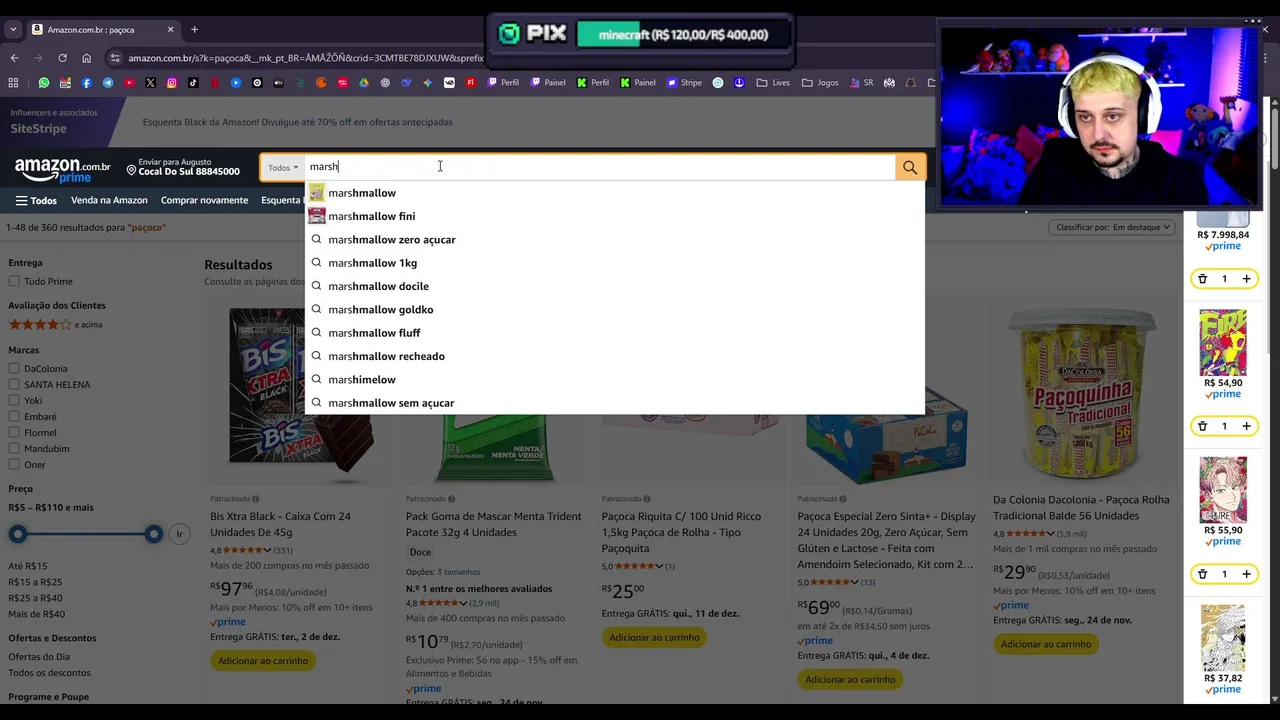Add Da Colonia Paçoca Rolha to cart
Image resolution: width=1280 pixels, height=720 pixels.
point(1046,644)
